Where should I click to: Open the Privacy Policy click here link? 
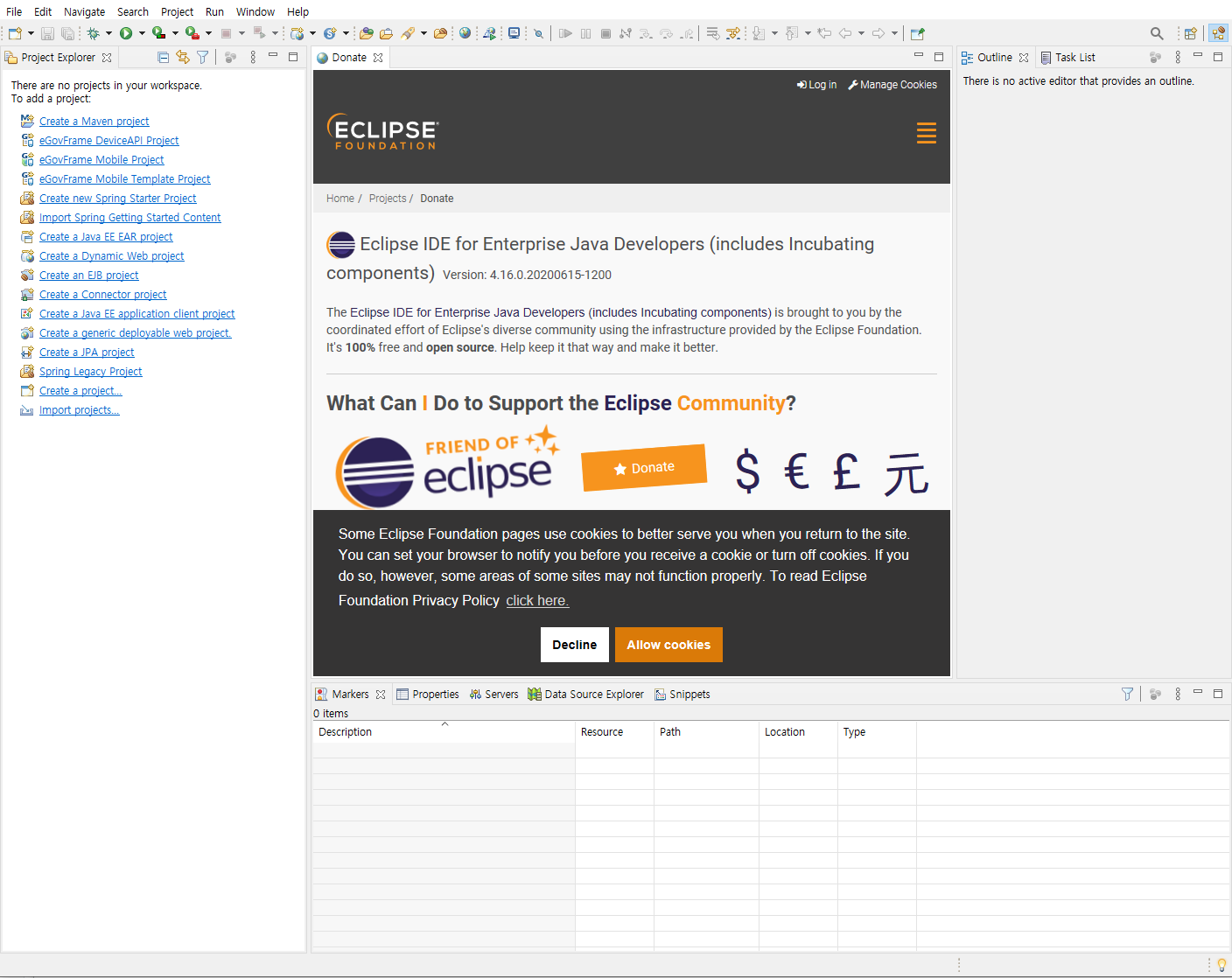[x=537, y=600]
